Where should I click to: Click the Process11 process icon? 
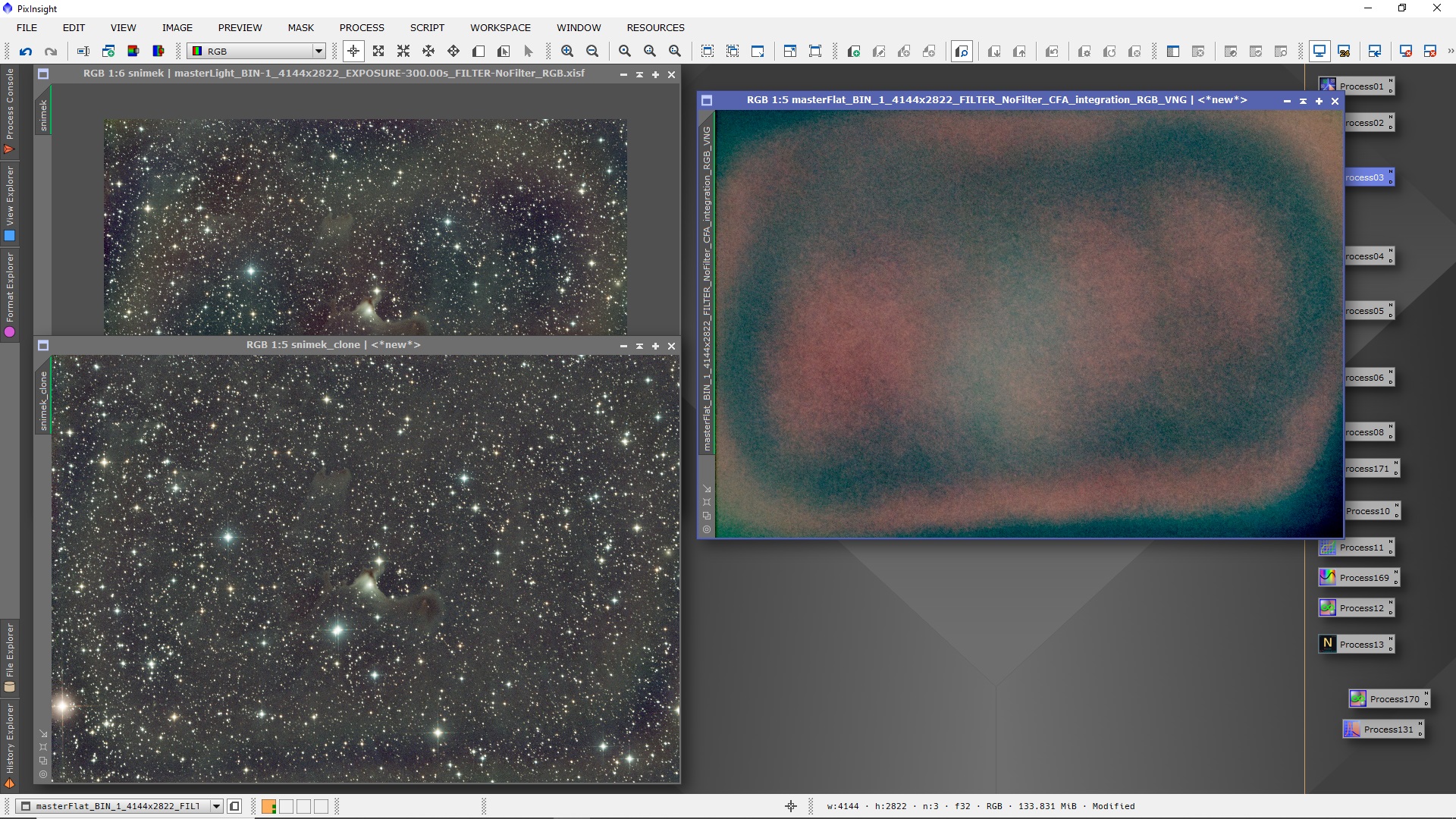[1356, 548]
